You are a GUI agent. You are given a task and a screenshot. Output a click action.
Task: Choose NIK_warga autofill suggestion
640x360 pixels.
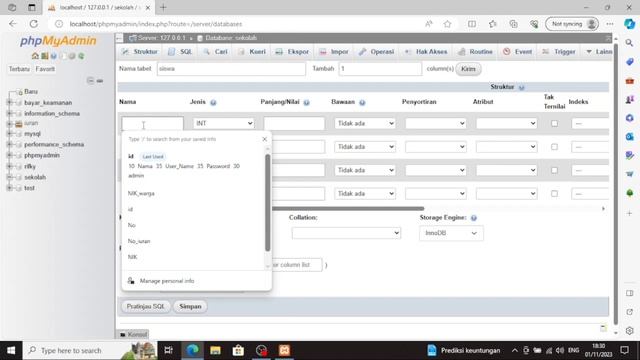(141, 193)
